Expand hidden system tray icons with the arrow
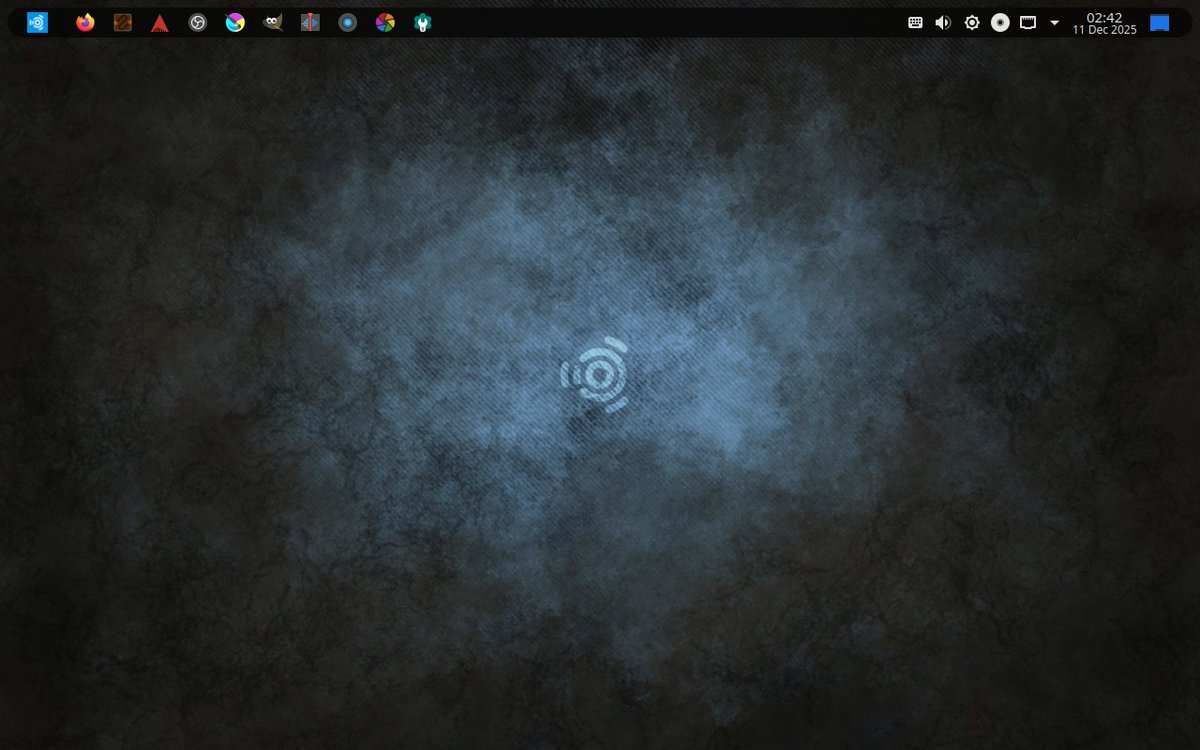 [x=1054, y=21]
